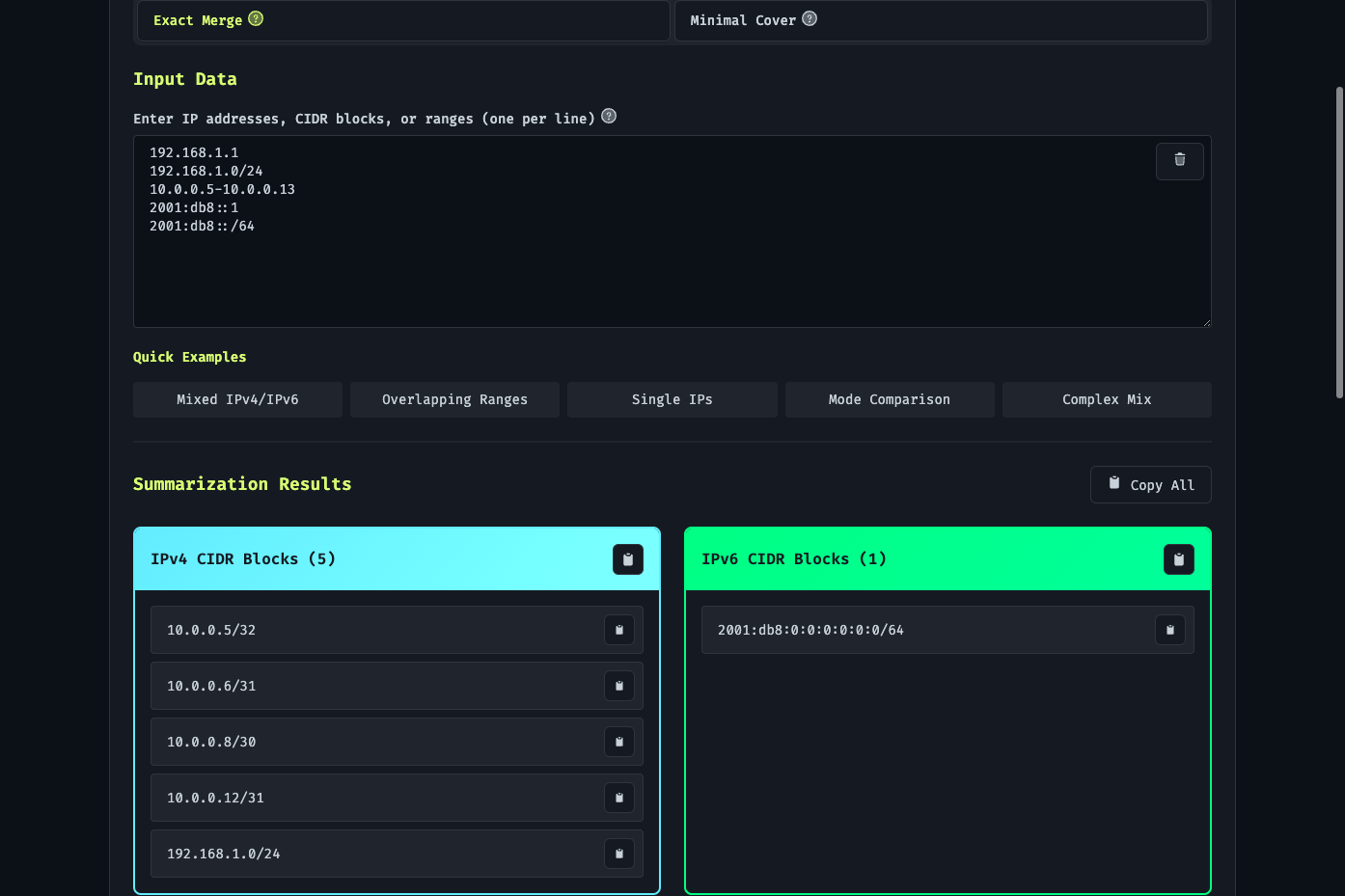Click the 10.0.0.6/31 result text
The height and width of the screenshot is (896, 1345).
coord(211,686)
